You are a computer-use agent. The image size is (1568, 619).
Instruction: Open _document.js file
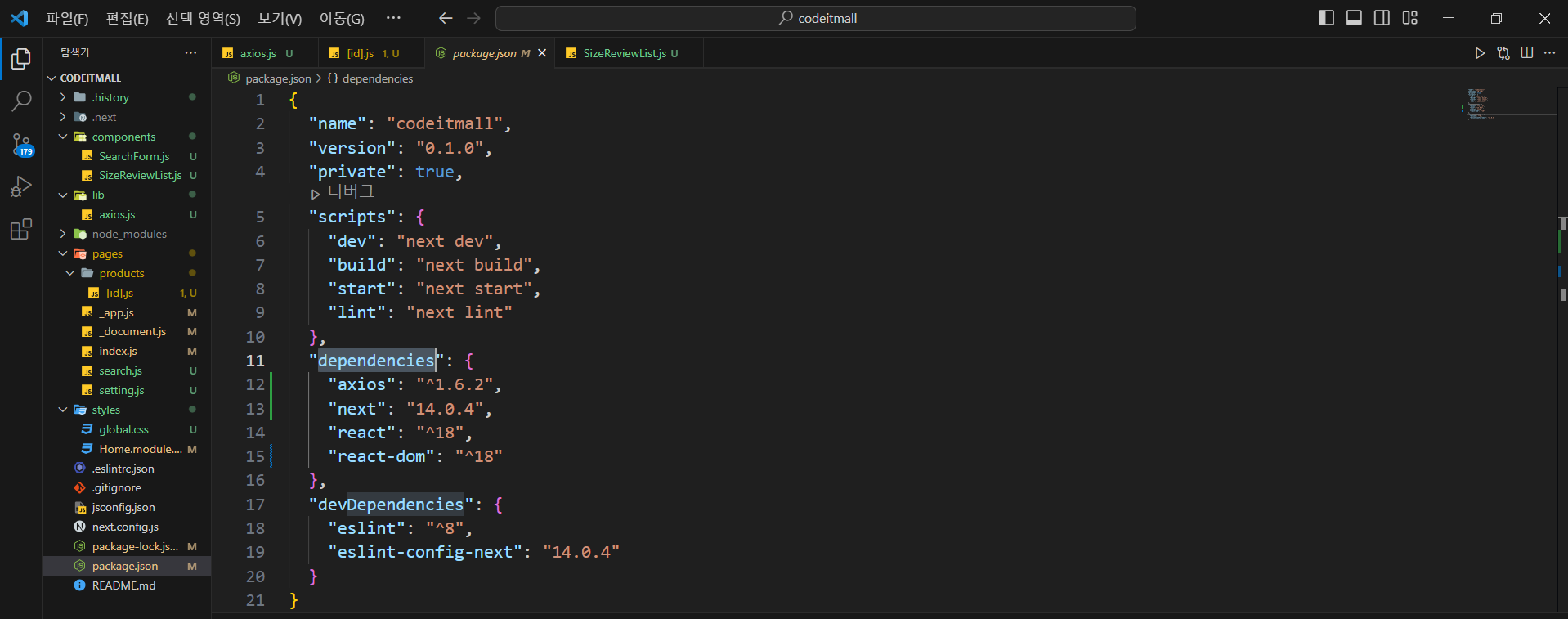[127, 331]
